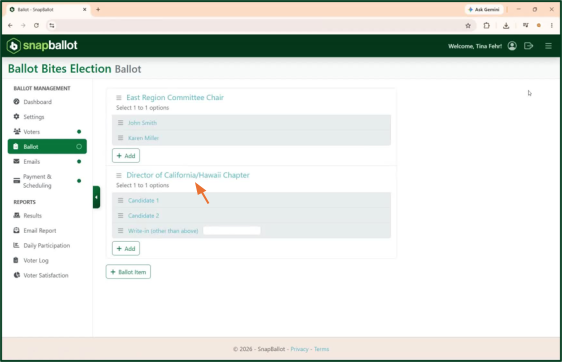The height and width of the screenshot is (362, 562).
Task: Open browser downloads icon
Action: click(x=506, y=25)
